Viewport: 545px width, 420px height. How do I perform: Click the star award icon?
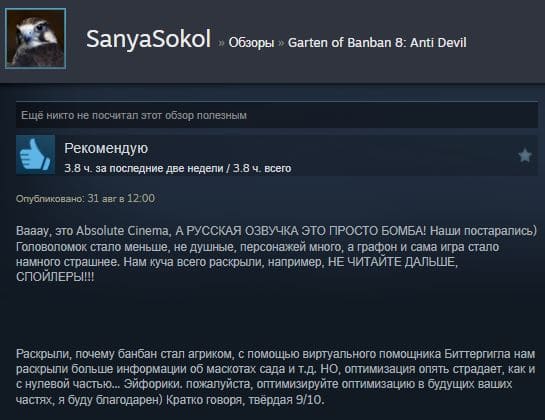pyautogui.click(x=525, y=155)
